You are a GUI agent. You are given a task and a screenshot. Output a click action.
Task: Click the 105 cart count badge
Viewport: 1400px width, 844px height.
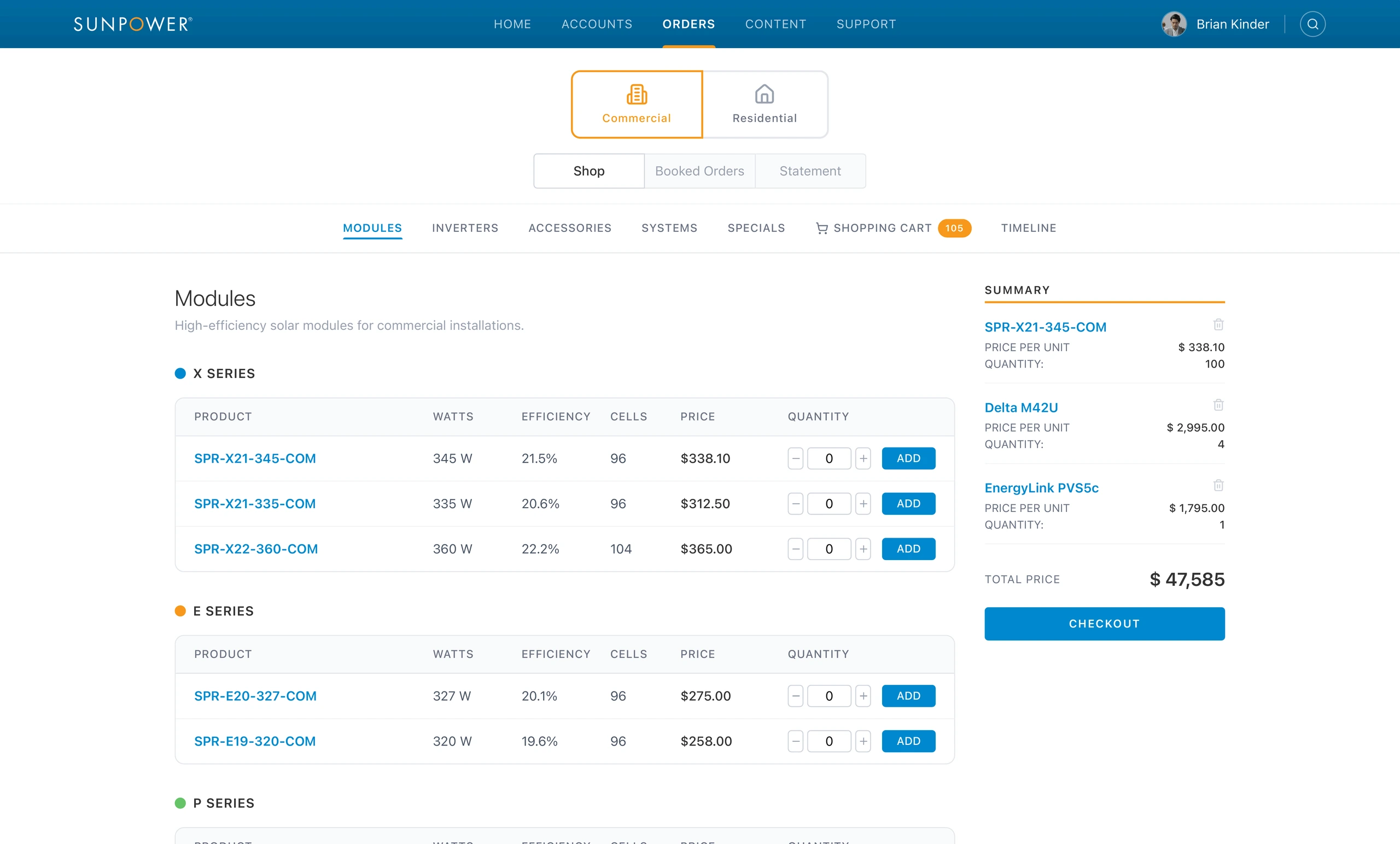pyautogui.click(x=954, y=228)
